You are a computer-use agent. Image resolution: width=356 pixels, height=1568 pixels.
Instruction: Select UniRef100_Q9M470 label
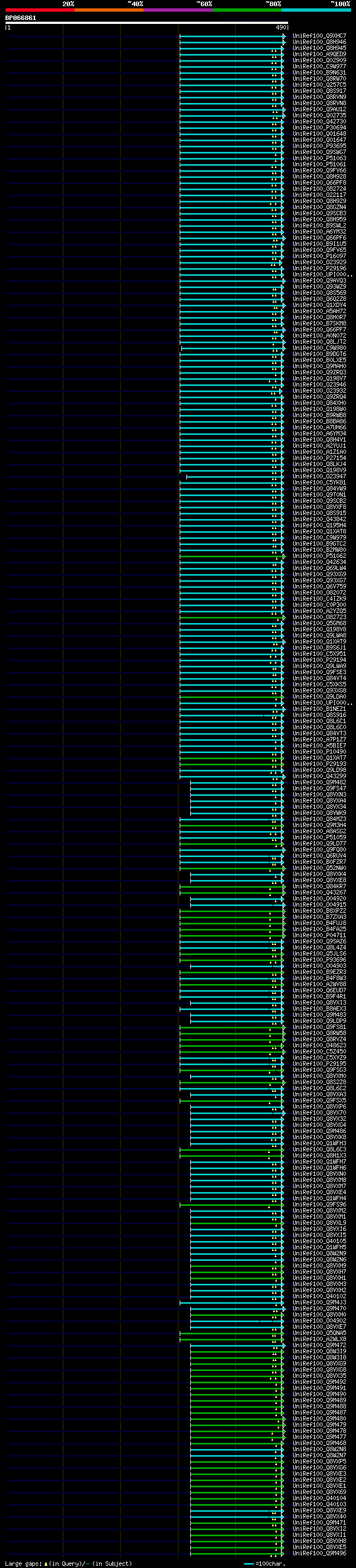tap(319, 1308)
